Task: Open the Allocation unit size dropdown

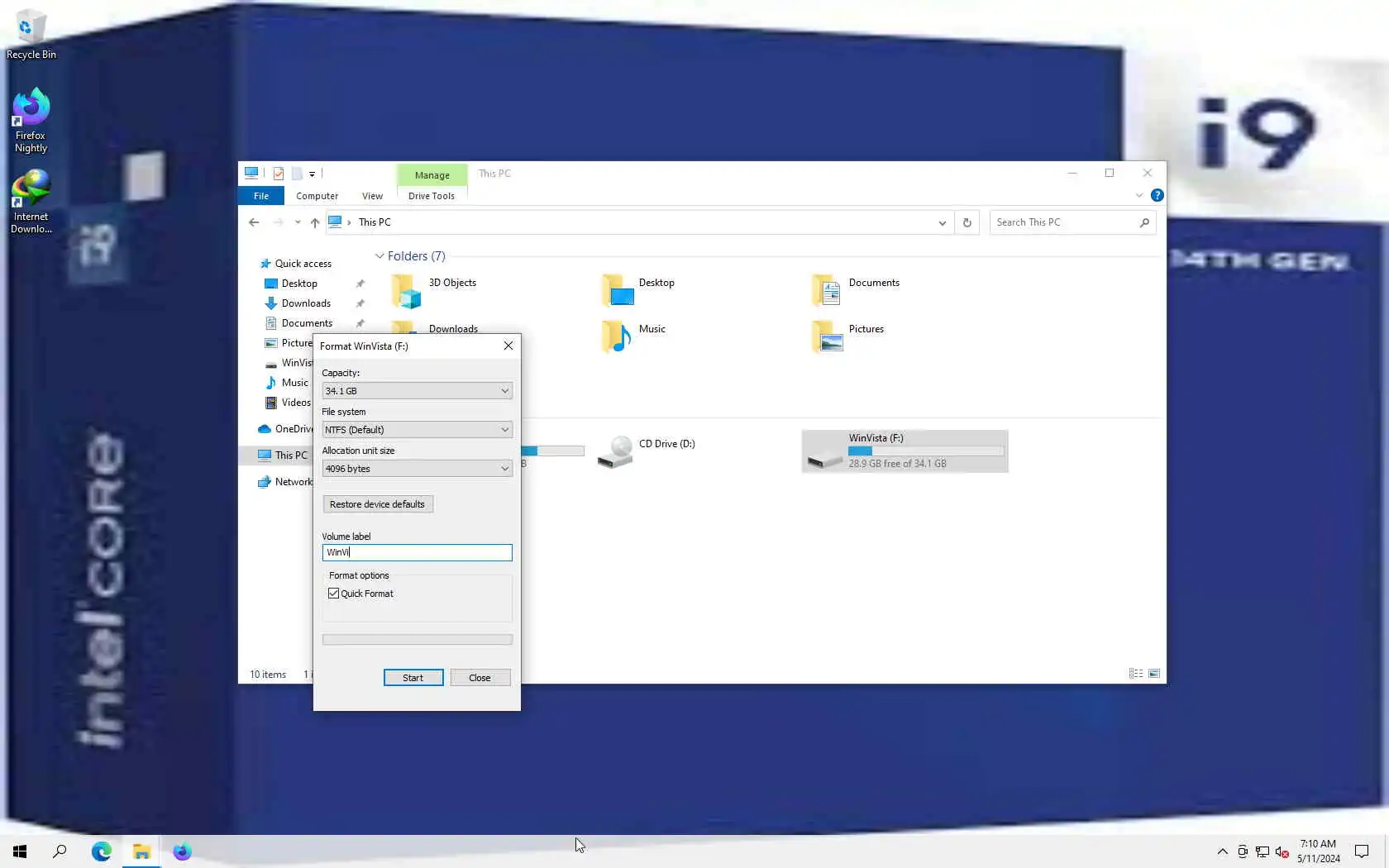Action: coord(417,469)
